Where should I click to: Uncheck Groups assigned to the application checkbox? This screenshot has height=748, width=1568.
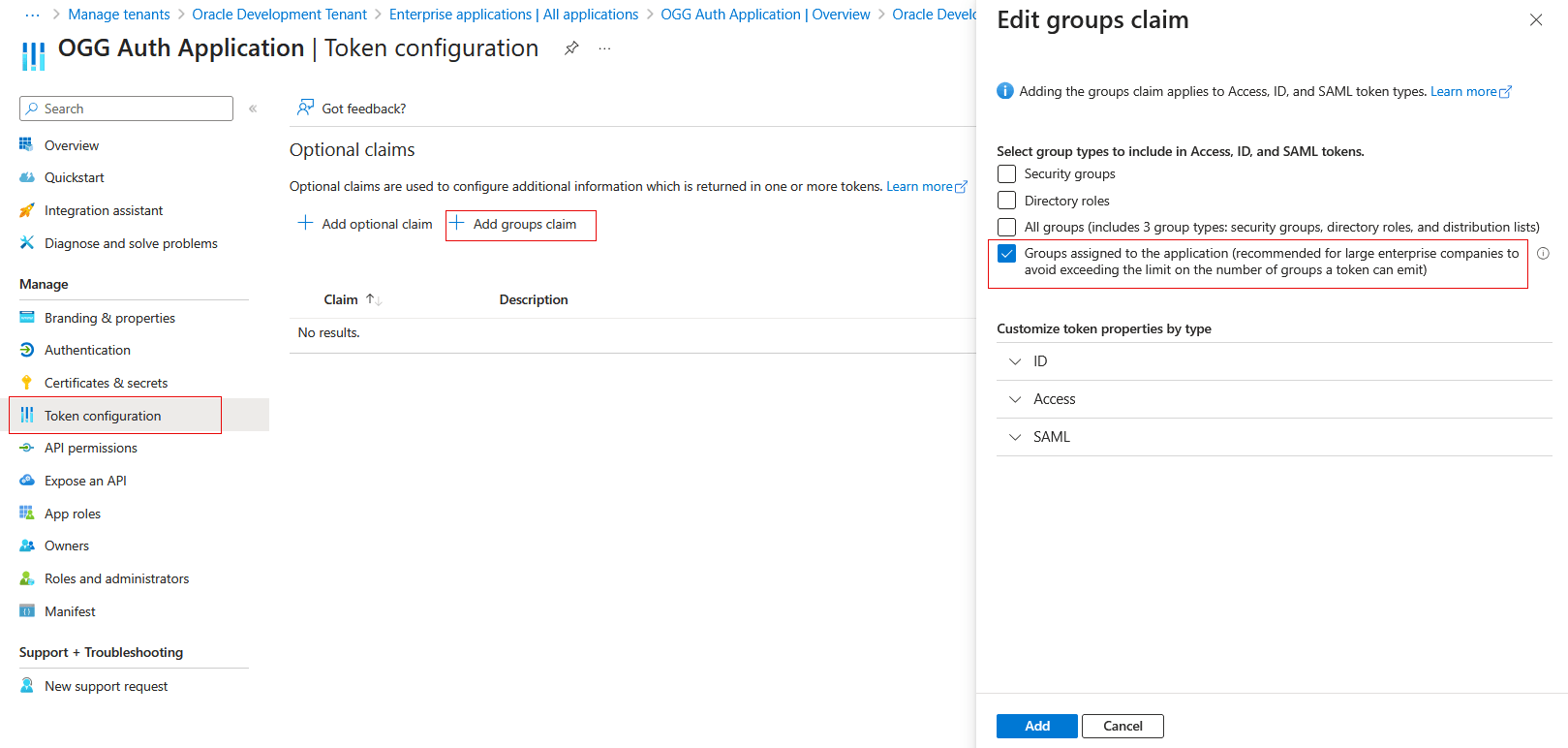(x=1007, y=254)
